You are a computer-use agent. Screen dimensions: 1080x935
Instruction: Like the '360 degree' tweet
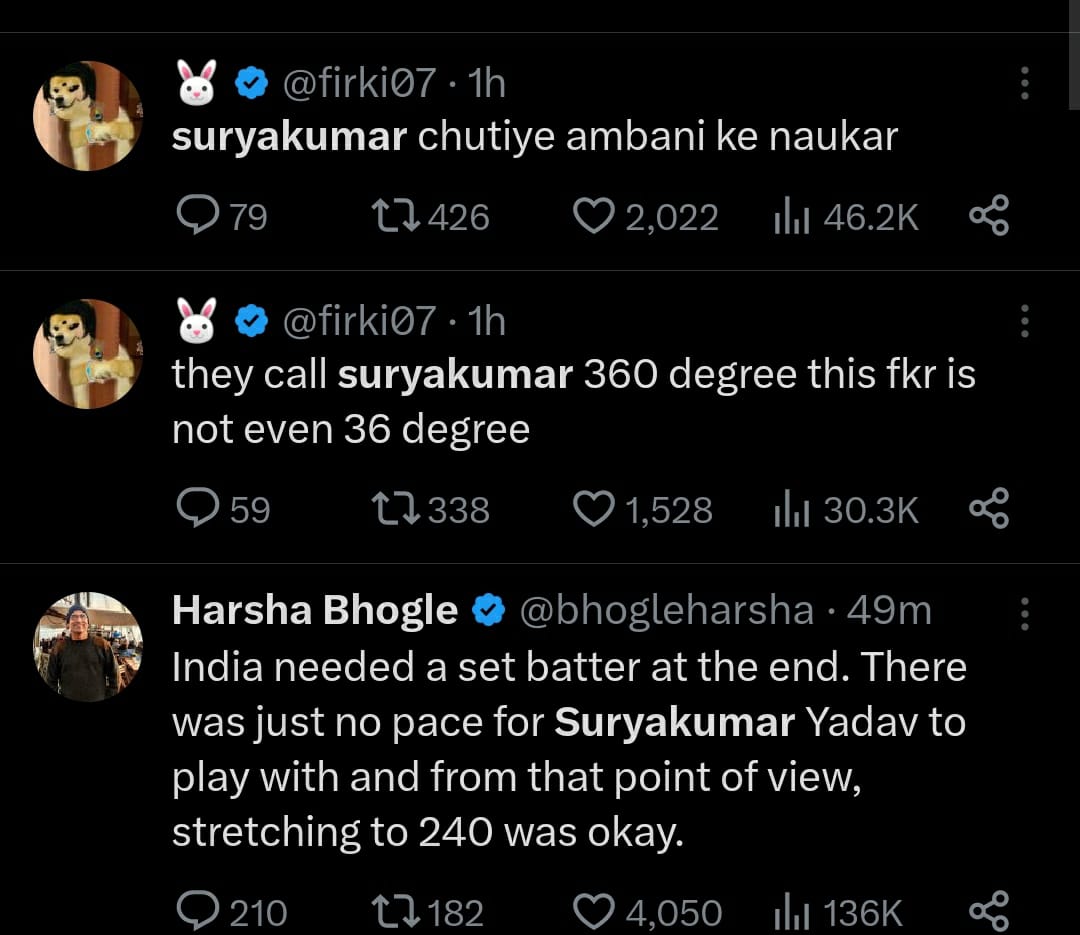tap(594, 510)
